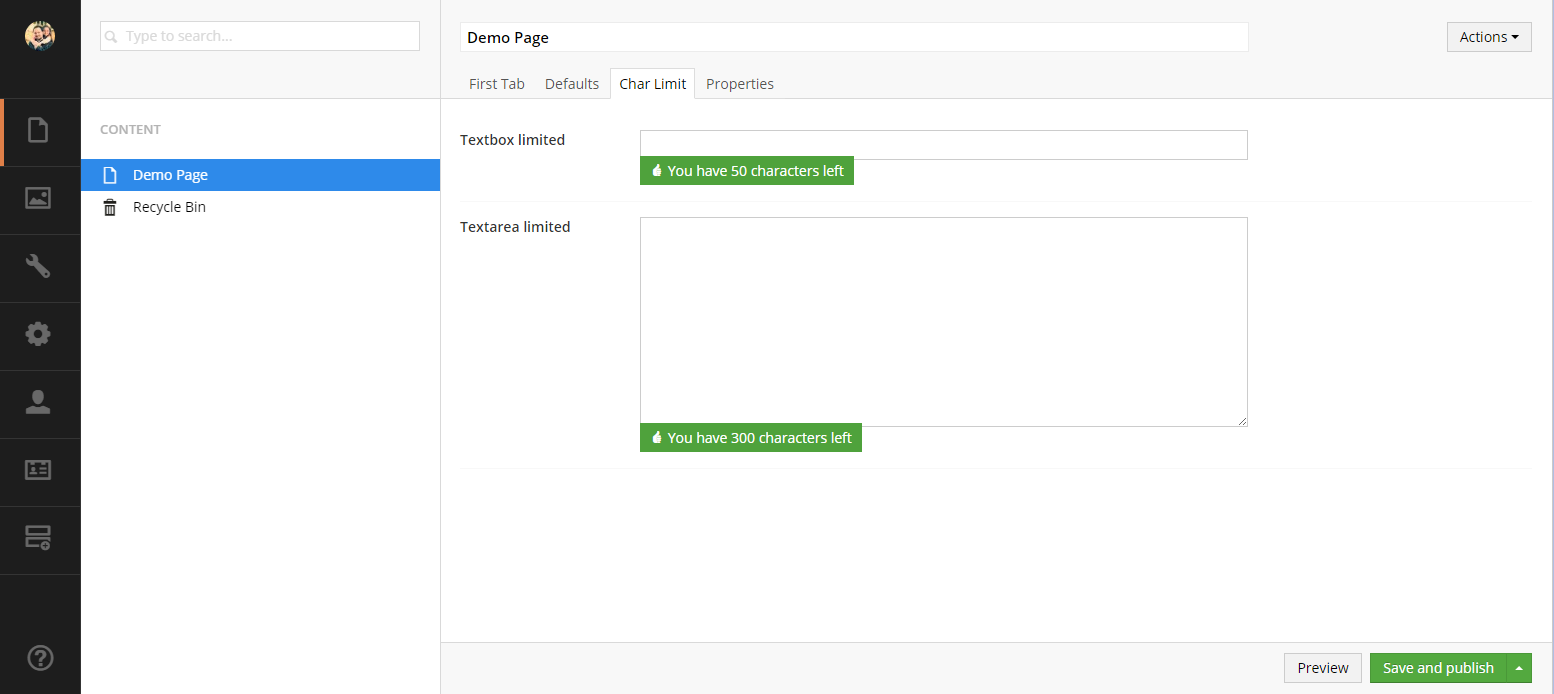Click the Save and publish button

1438,667
